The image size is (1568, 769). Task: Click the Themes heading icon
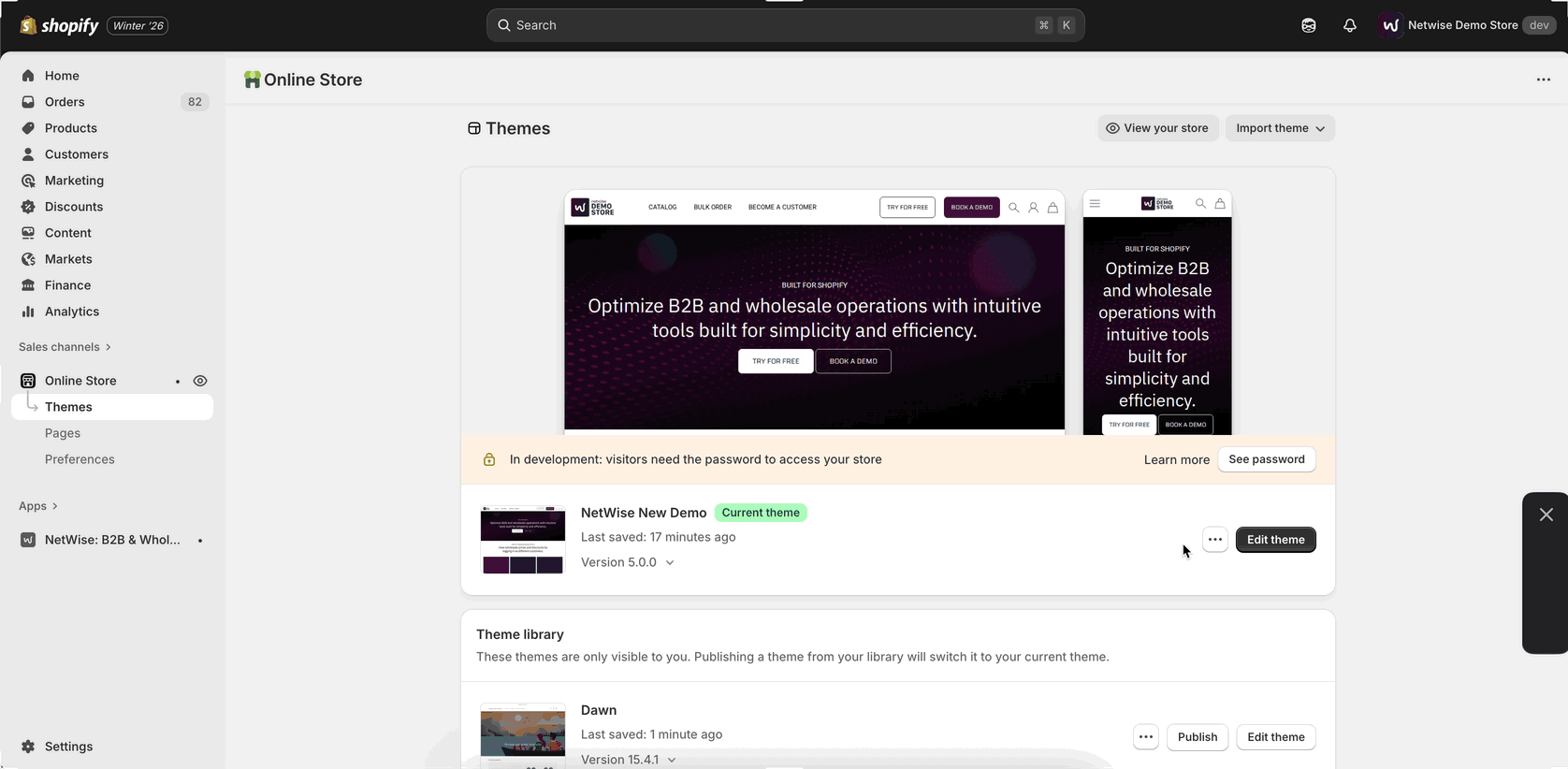click(x=474, y=128)
